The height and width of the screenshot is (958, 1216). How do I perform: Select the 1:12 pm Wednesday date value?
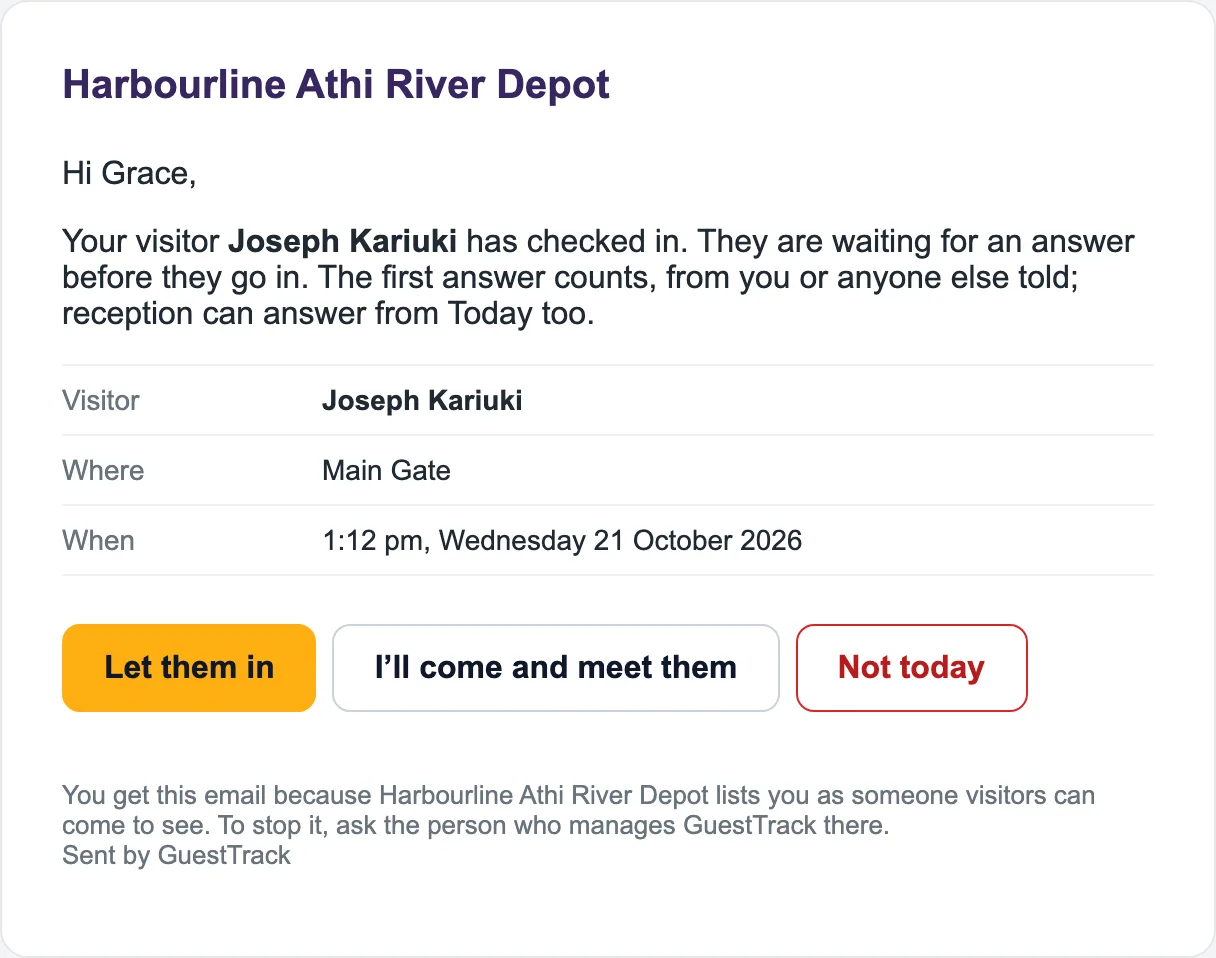click(x=562, y=541)
